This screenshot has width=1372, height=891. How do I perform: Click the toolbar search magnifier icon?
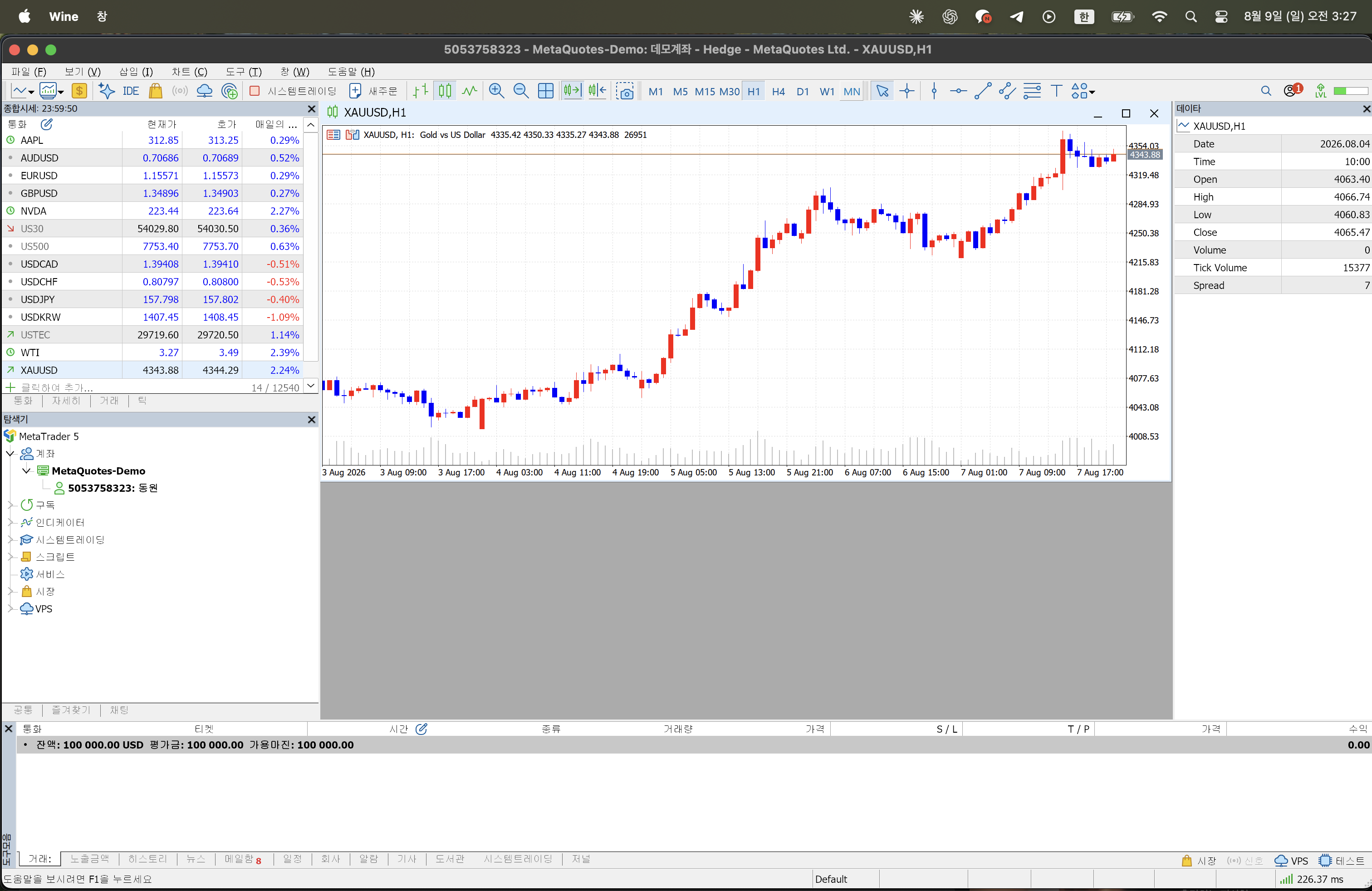[x=1266, y=90]
